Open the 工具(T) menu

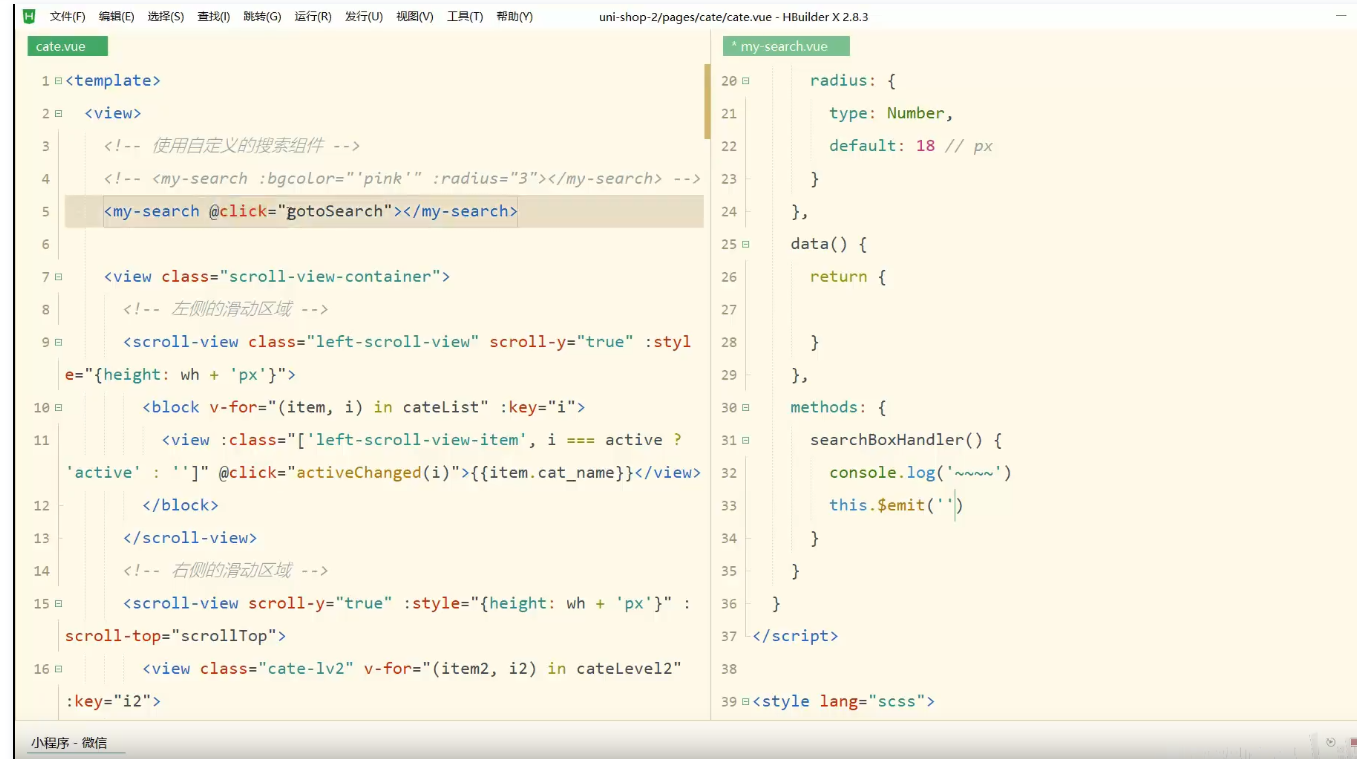pos(464,17)
